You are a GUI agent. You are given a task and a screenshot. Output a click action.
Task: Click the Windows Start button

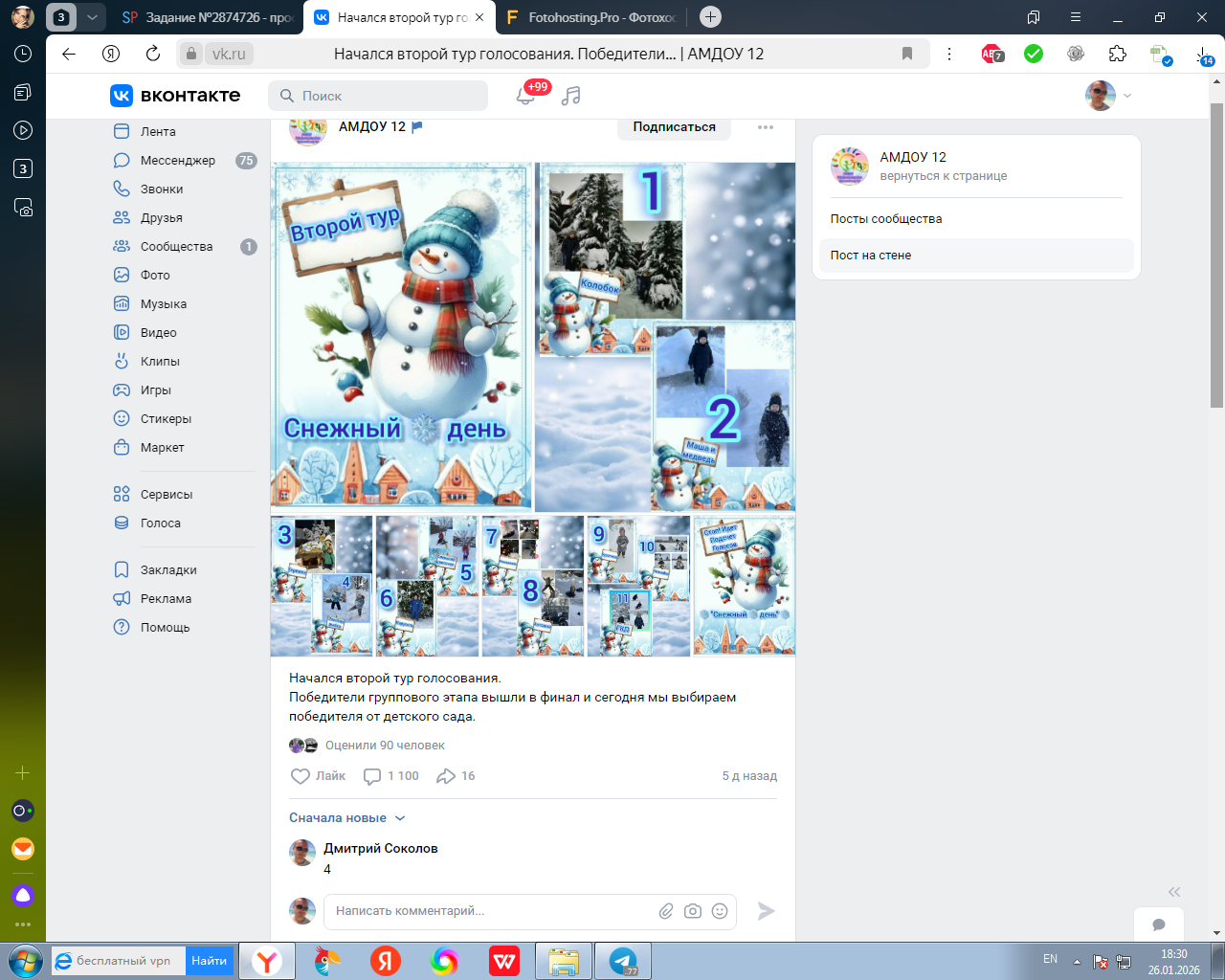(x=25, y=961)
